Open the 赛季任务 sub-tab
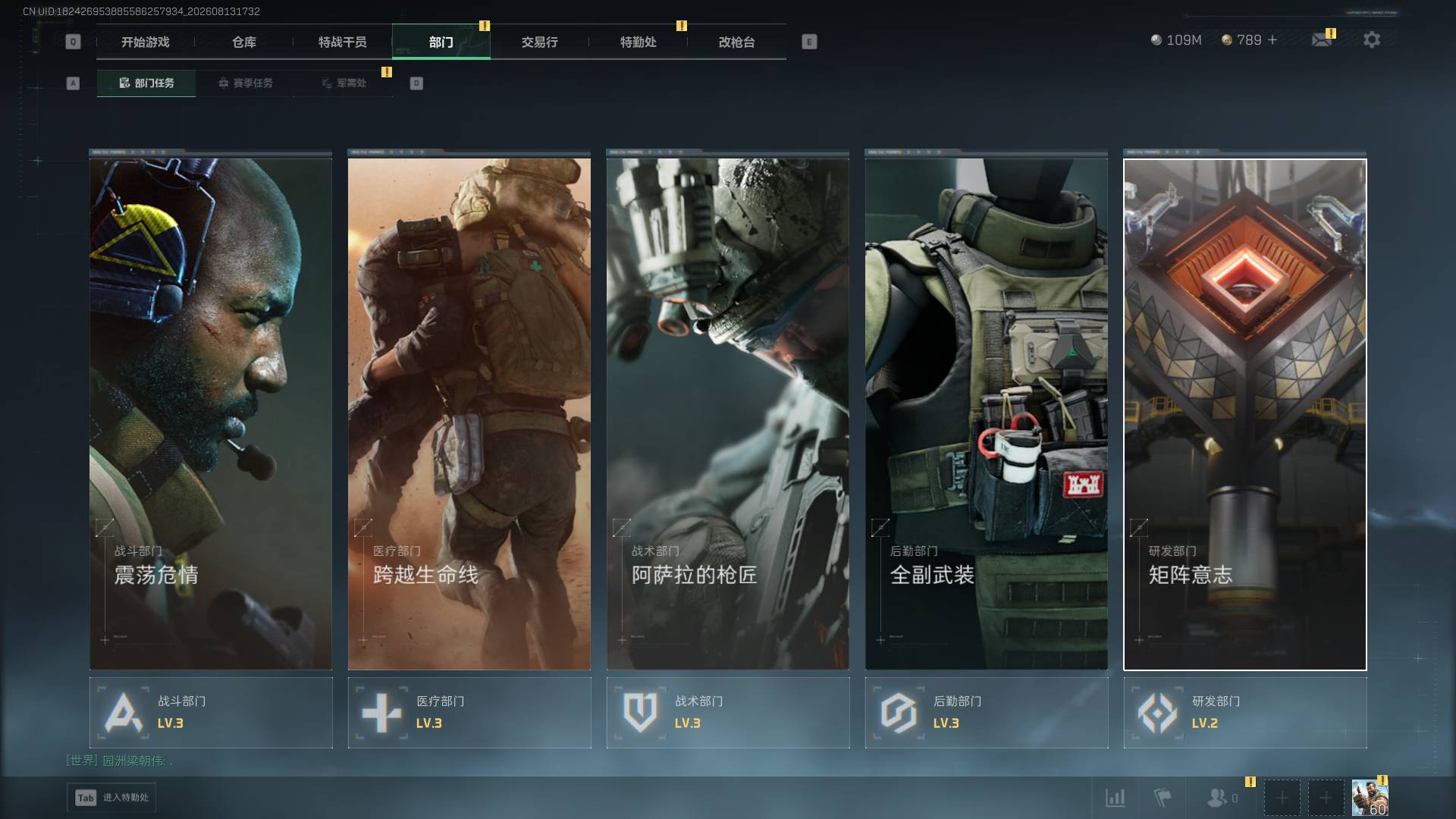This screenshot has width=1456, height=819. (245, 83)
